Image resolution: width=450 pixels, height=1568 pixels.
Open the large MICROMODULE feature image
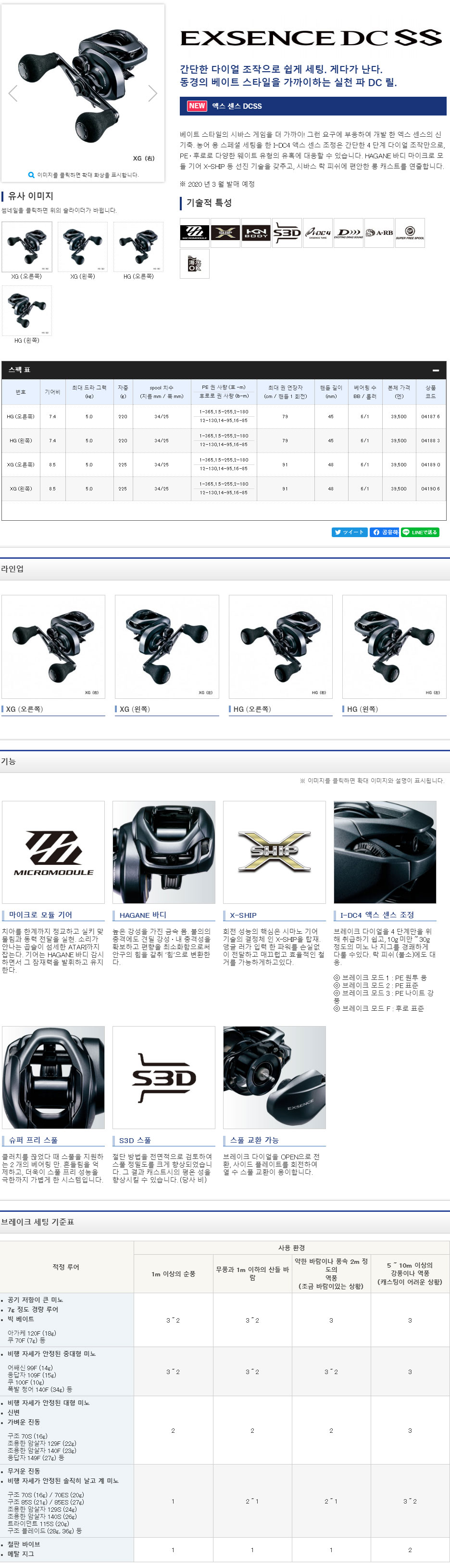[53, 852]
